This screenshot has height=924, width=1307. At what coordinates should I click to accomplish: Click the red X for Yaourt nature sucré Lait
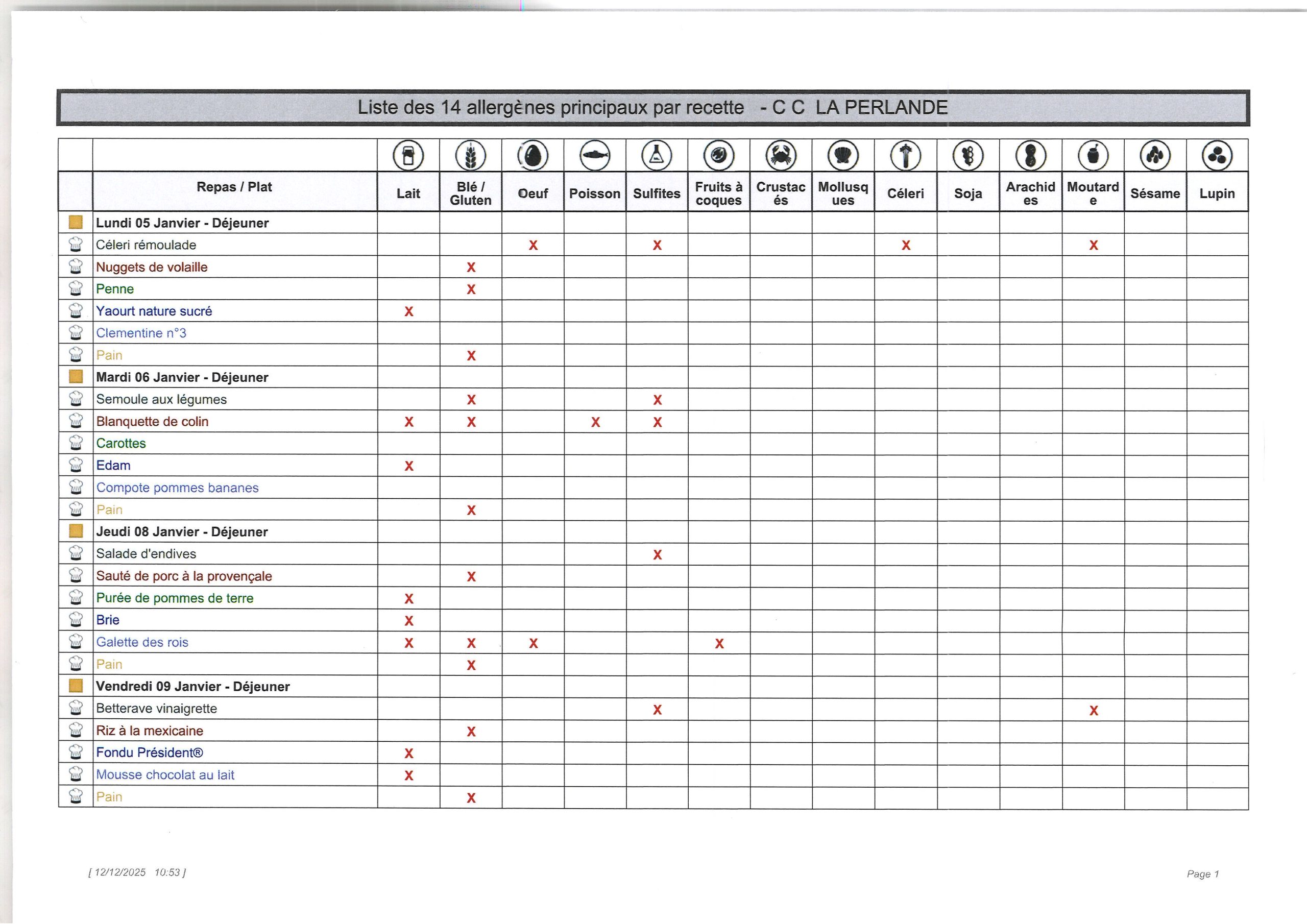pyautogui.click(x=409, y=311)
